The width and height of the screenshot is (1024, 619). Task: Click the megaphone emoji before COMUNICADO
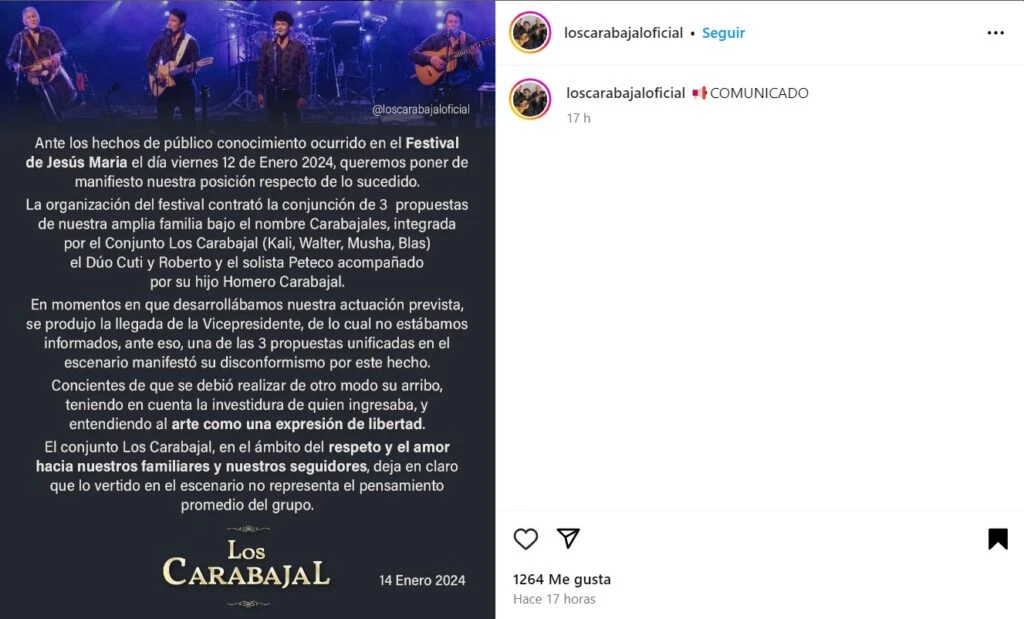click(x=699, y=93)
